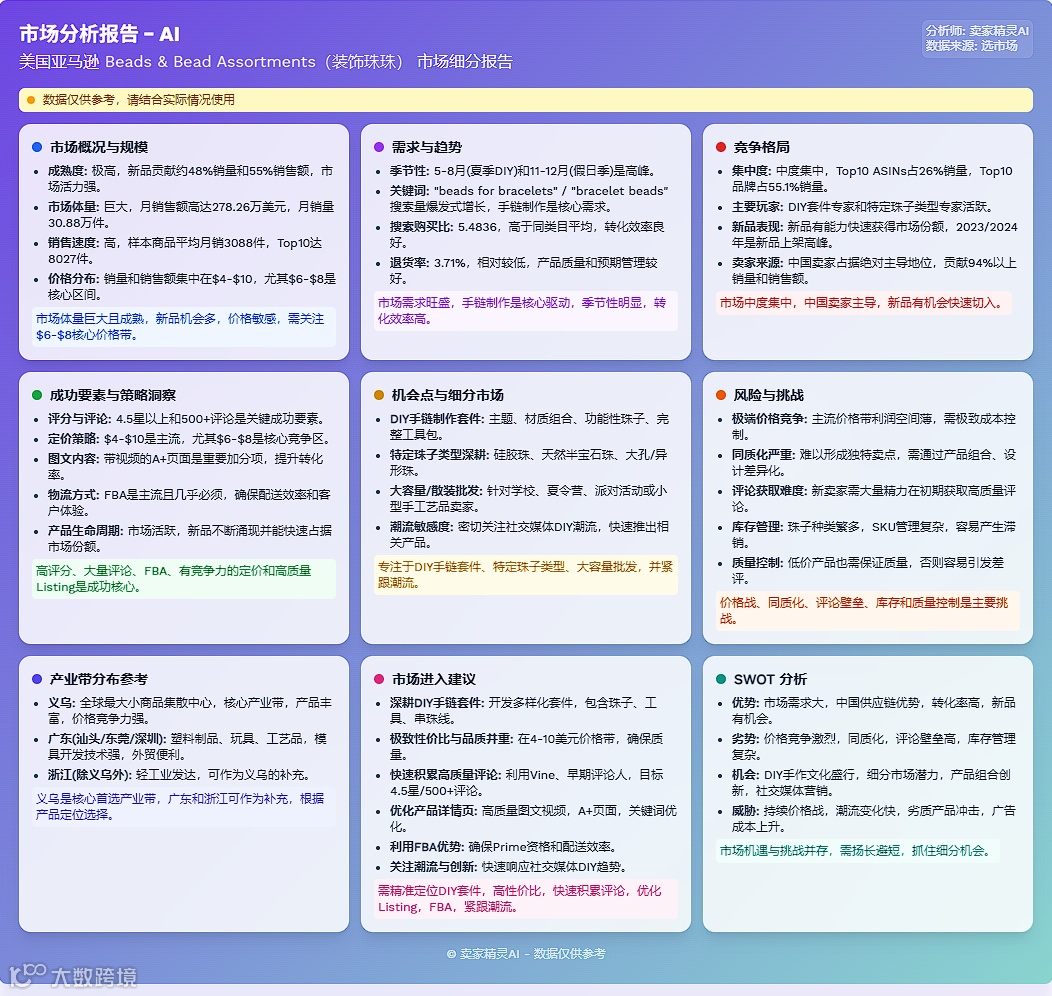Click the 主要玩家 bullet in competition card
This screenshot has width=1052, height=996.
[x=862, y=207]
